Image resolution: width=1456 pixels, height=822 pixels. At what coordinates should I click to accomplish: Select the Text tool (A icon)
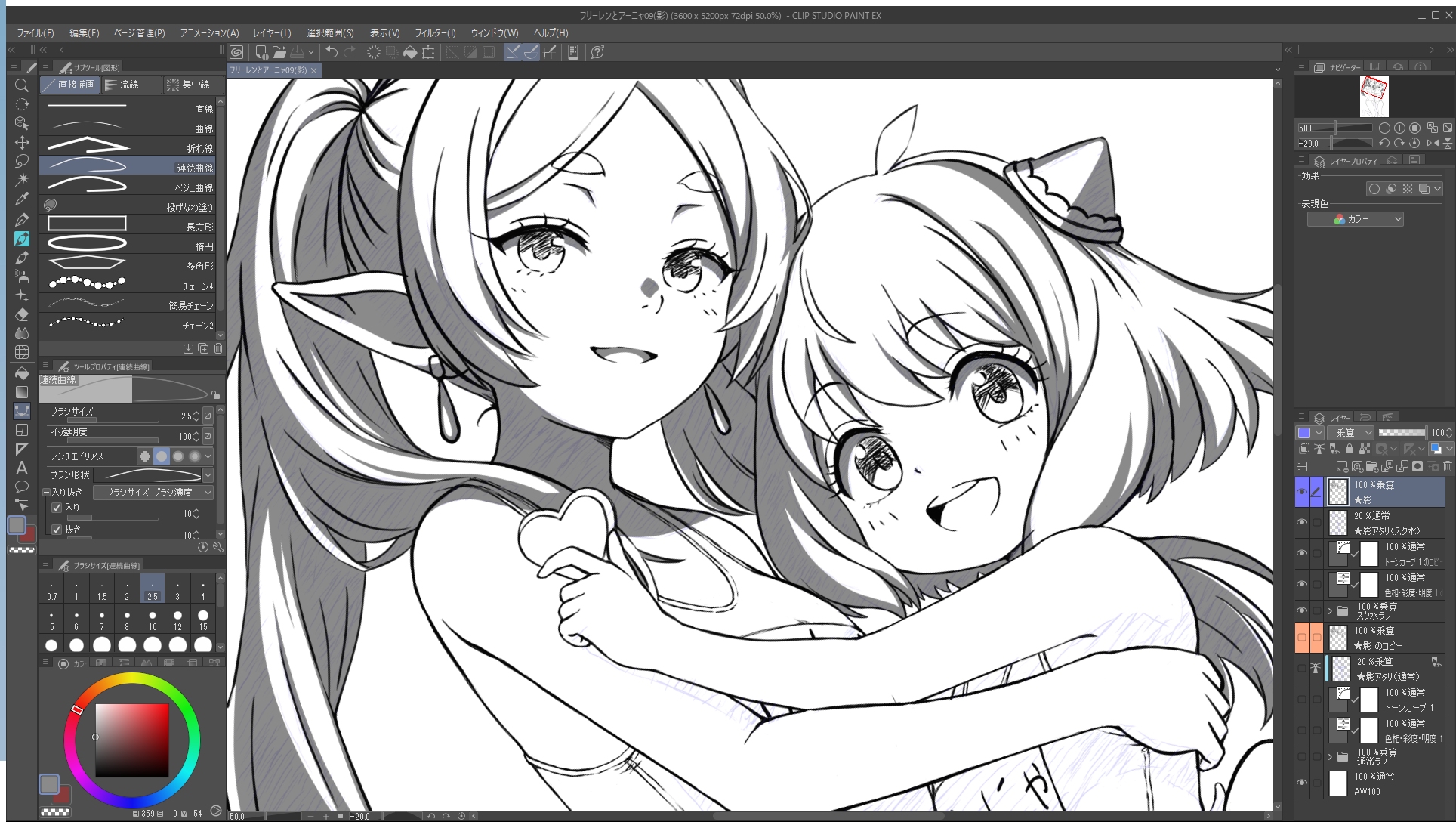[22, 468]
